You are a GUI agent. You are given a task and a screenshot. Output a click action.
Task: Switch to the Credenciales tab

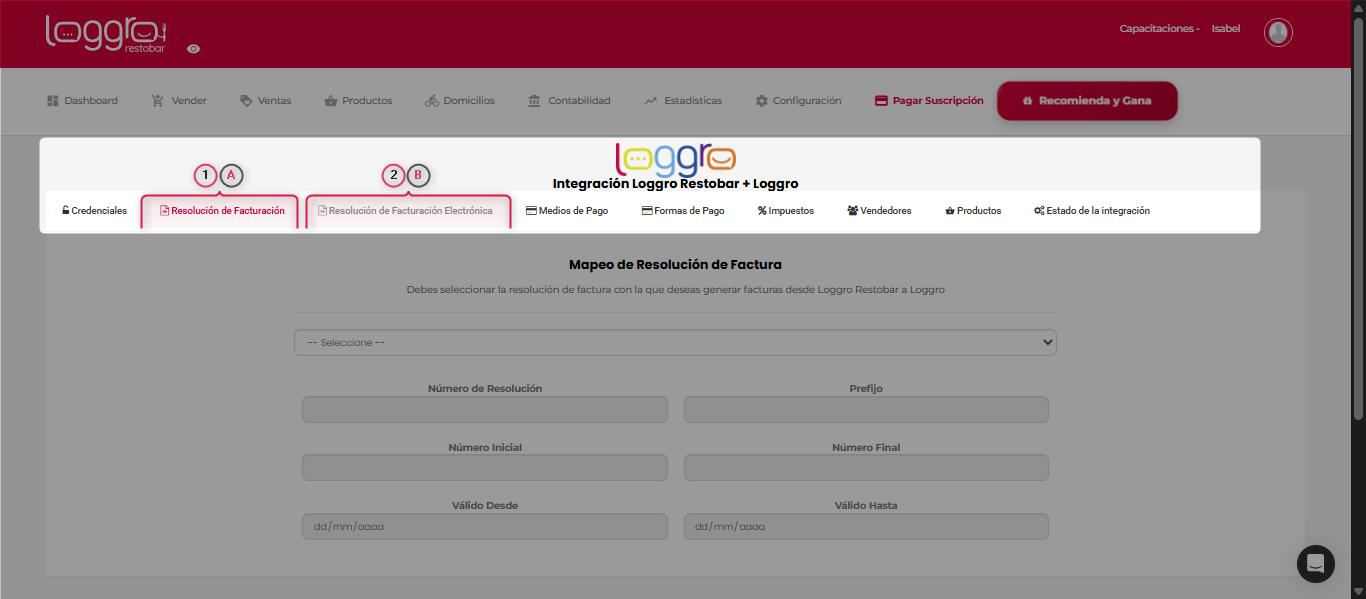click(x=94, y=211)
